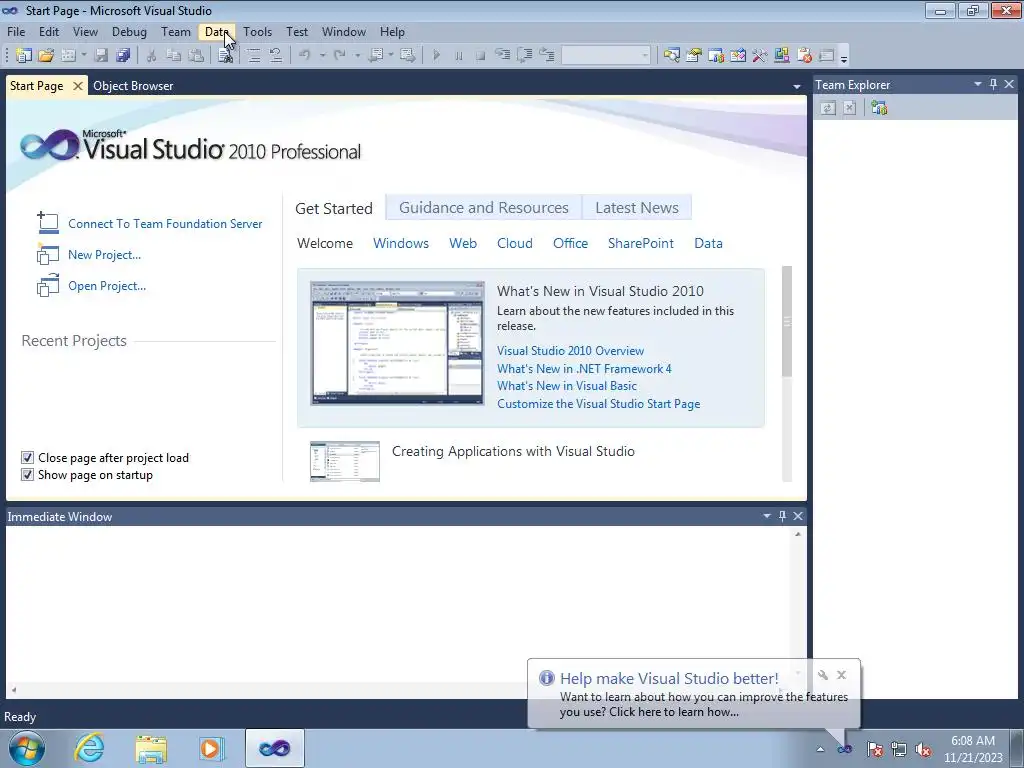The width and height of the screenshot is (1024, 768).
Task: Click the Step Out toolbar icon
Action: click(x=547, y=56)
